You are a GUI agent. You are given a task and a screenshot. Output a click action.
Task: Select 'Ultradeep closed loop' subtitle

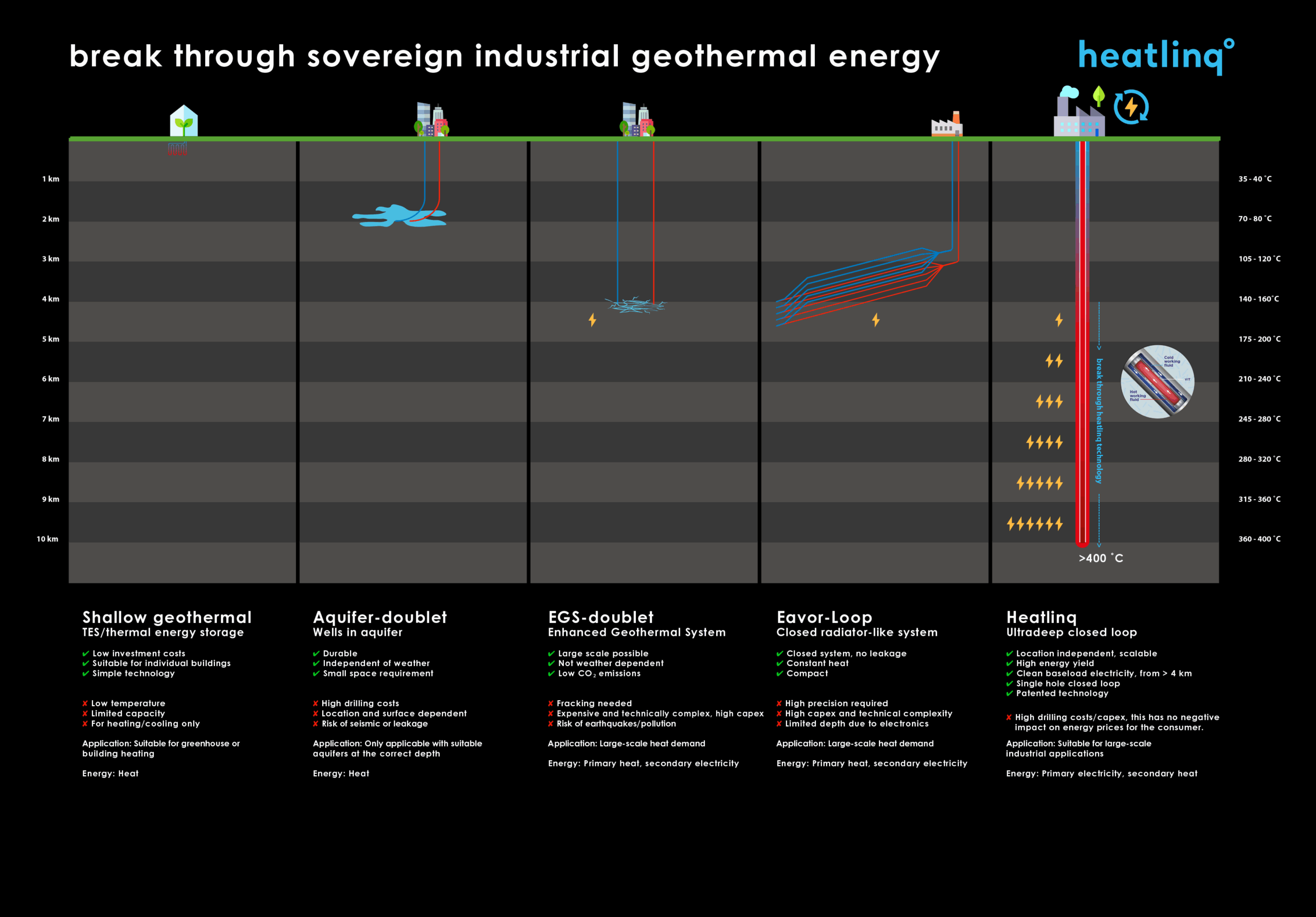click(x=1071, y=632)
